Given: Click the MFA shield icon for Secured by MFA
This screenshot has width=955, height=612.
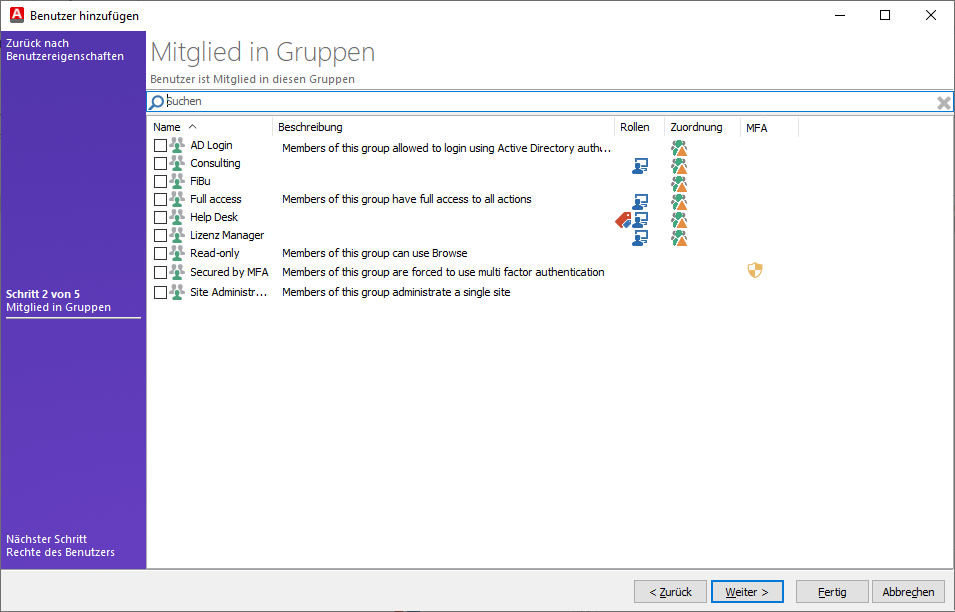Looking at the screenshot, I should pyautogui.click(x=755, y=271).
